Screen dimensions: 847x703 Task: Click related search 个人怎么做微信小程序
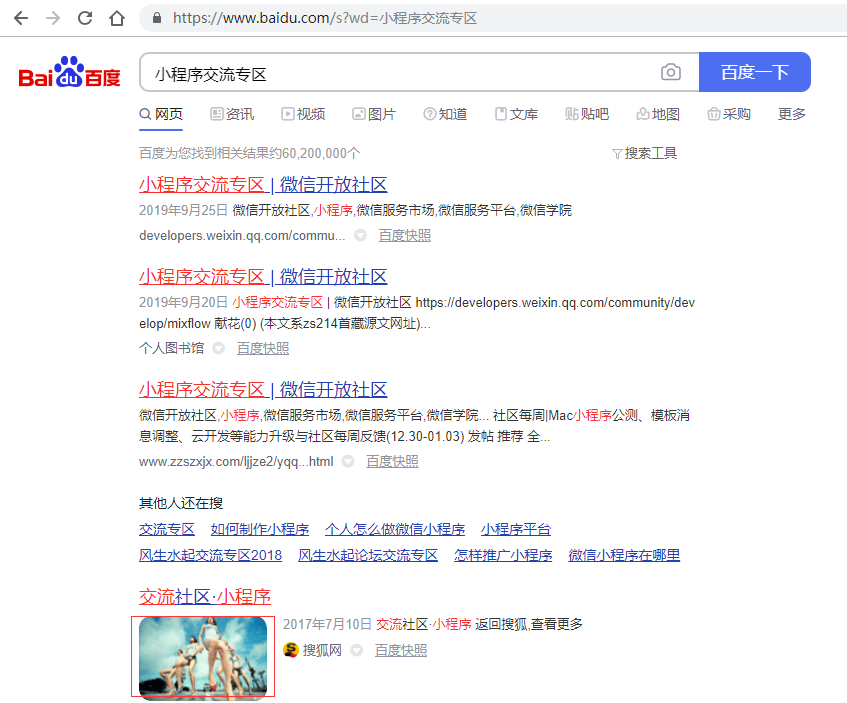(x=395, y=529)
